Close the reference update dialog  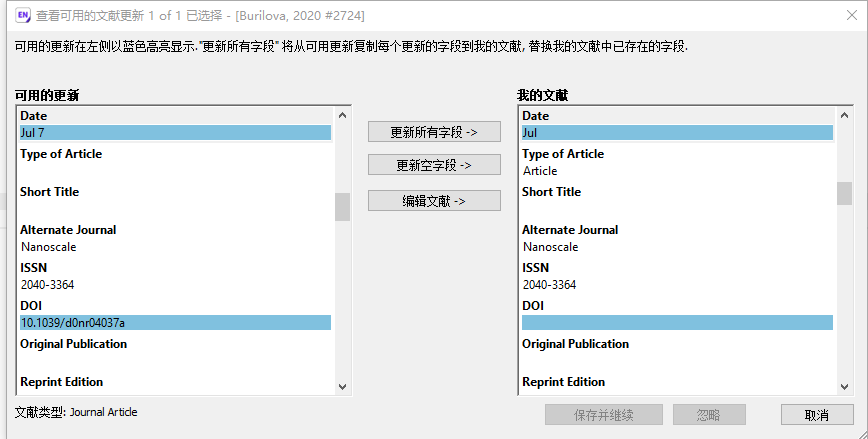pos(852,15)
